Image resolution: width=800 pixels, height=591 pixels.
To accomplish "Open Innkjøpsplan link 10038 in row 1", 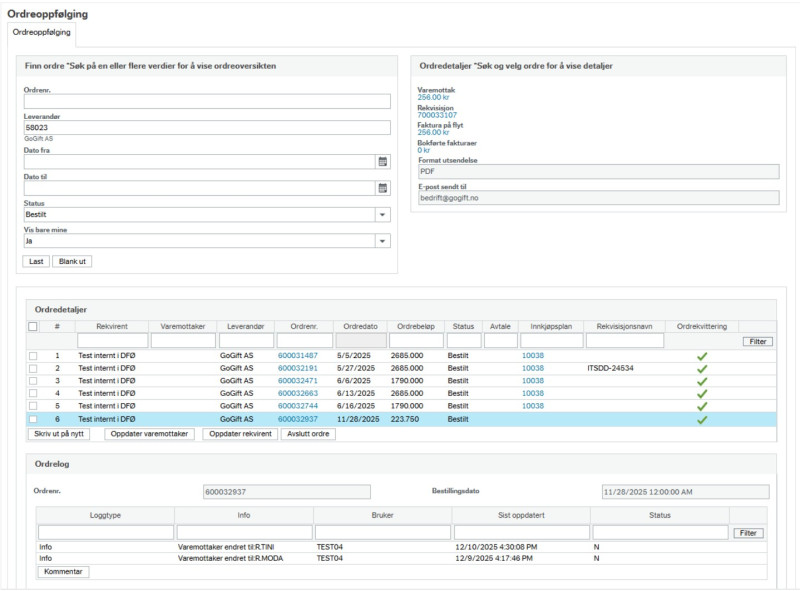I will point(533,356).
